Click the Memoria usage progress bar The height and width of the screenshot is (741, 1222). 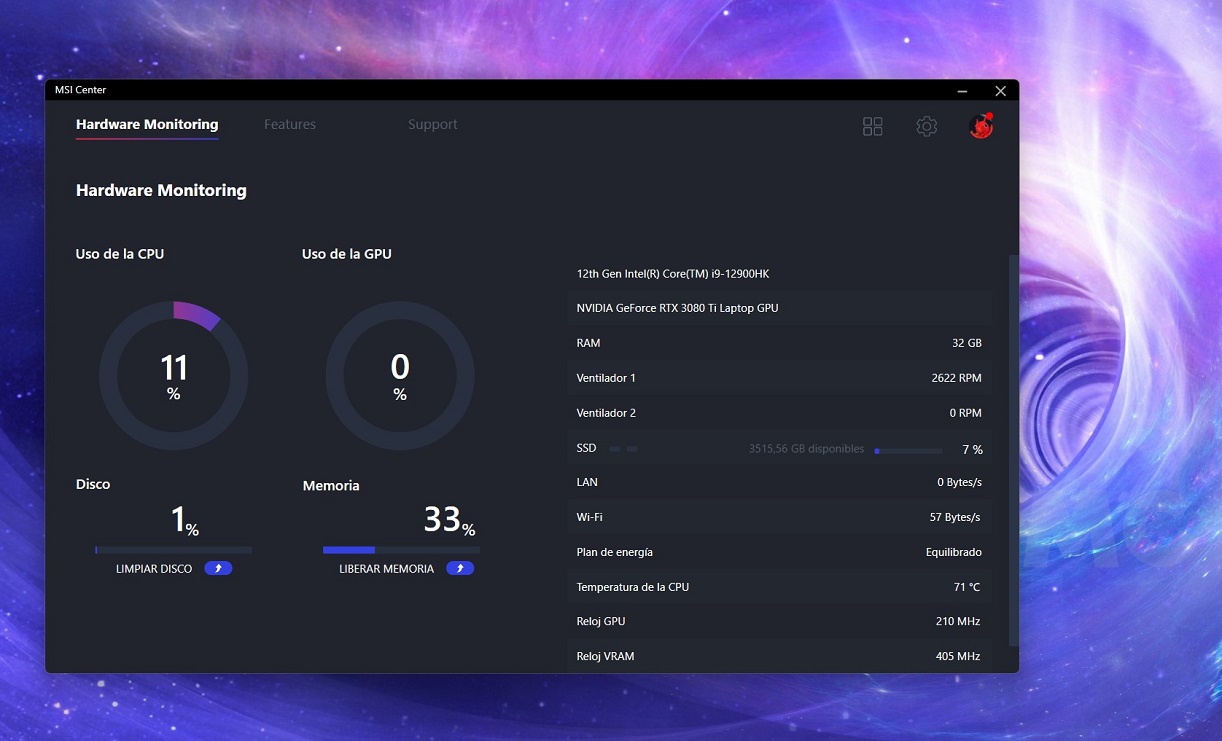pos(401,550)
